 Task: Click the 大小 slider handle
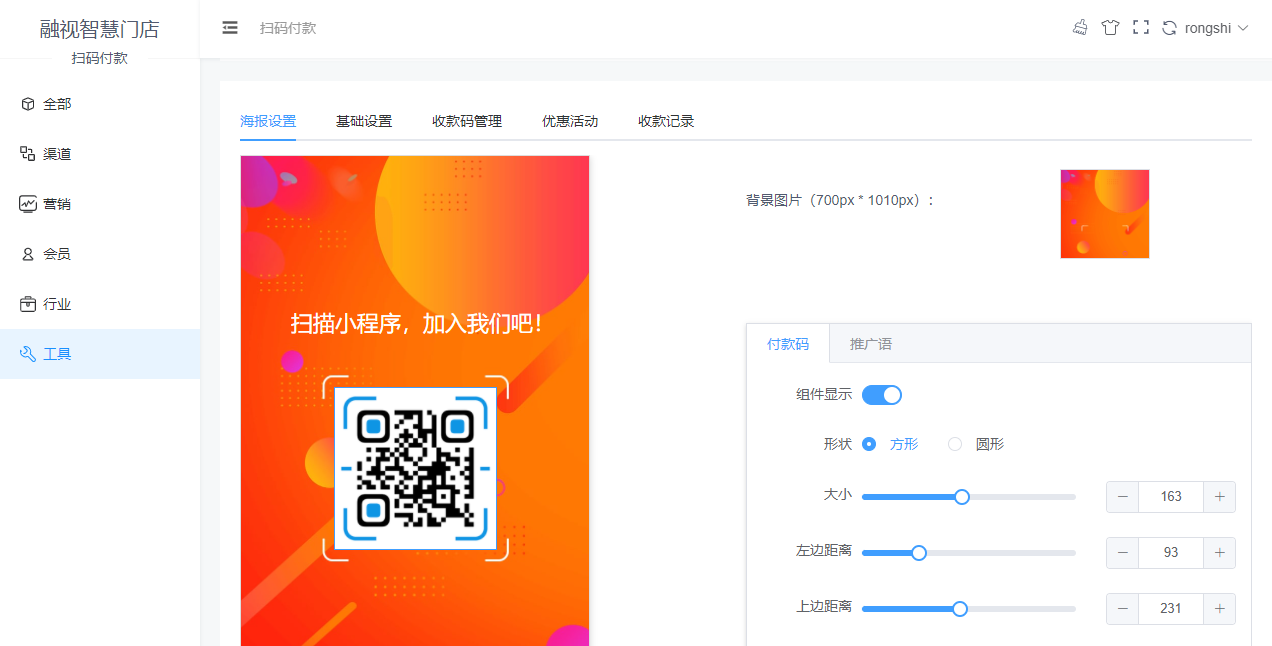962,497
